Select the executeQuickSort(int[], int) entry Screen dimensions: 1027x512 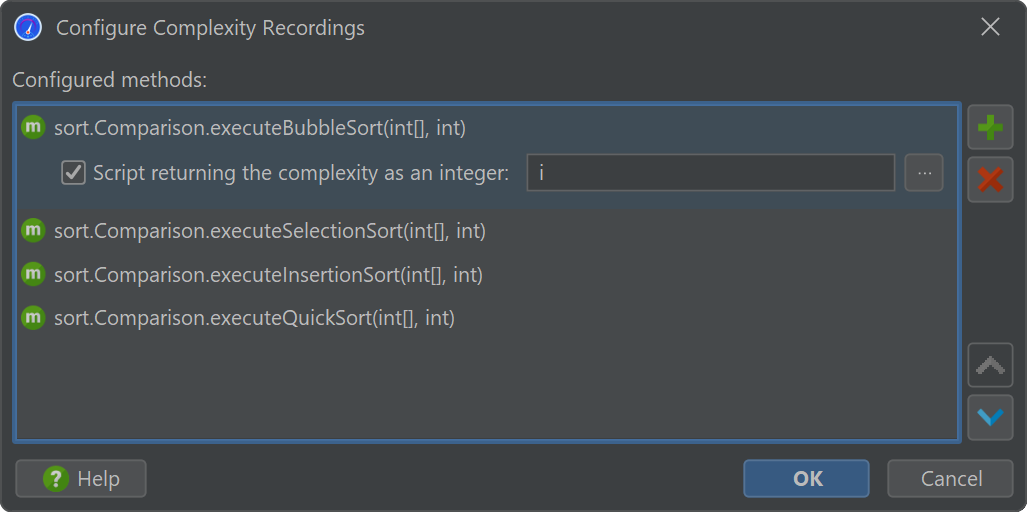point(487,318)
